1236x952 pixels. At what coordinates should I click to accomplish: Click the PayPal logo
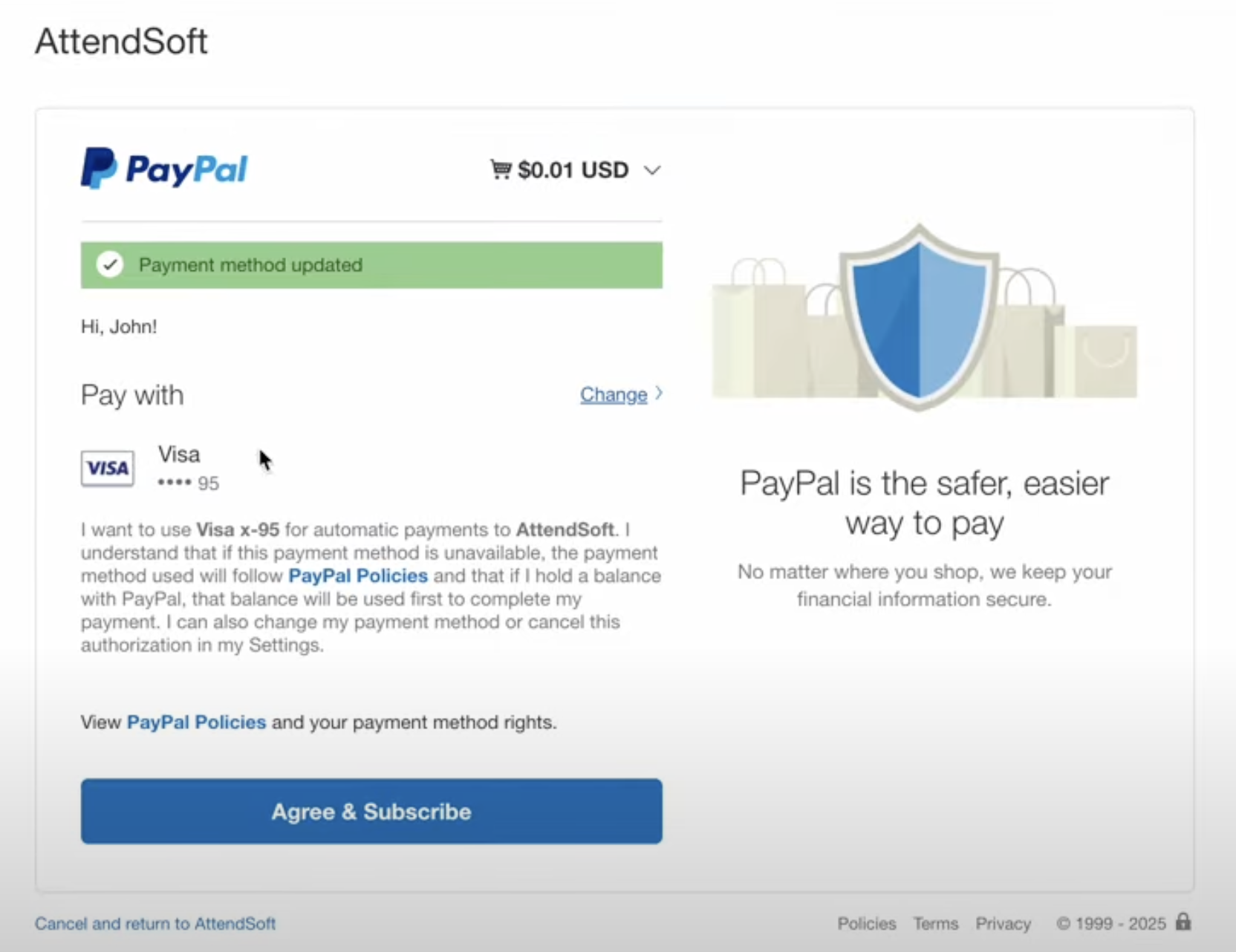click(163, 169)
